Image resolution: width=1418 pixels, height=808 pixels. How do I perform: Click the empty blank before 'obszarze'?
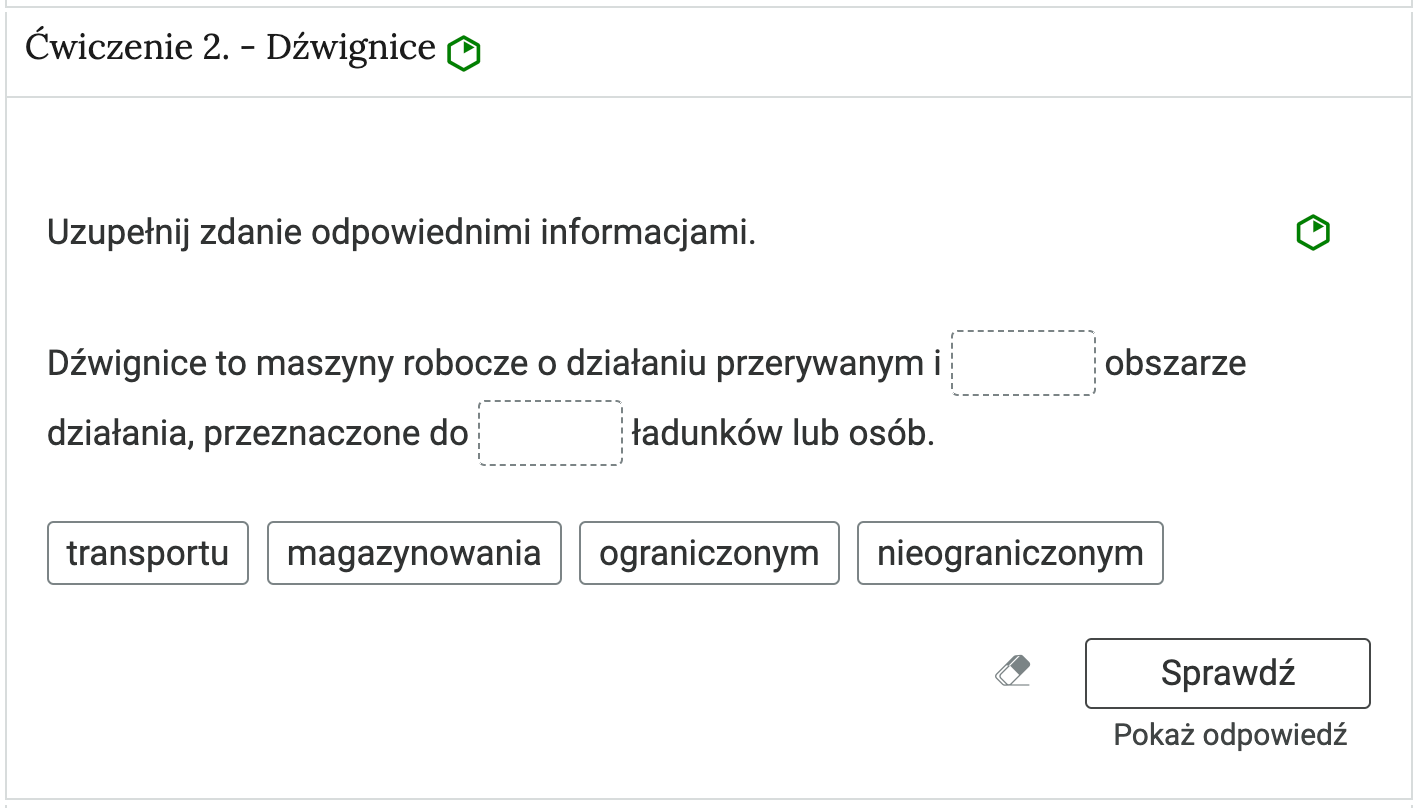click(x=1023, y=363)
